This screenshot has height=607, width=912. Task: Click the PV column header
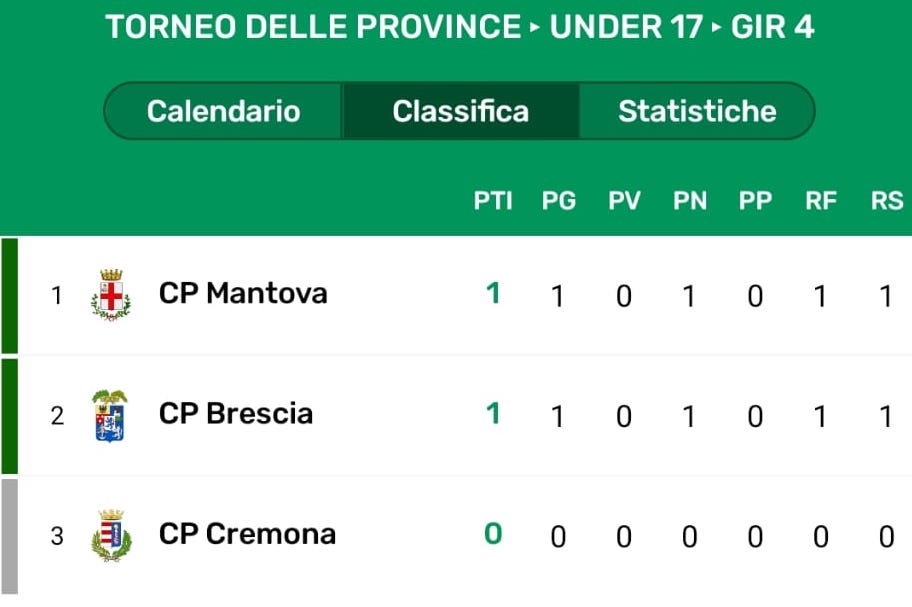624,201
